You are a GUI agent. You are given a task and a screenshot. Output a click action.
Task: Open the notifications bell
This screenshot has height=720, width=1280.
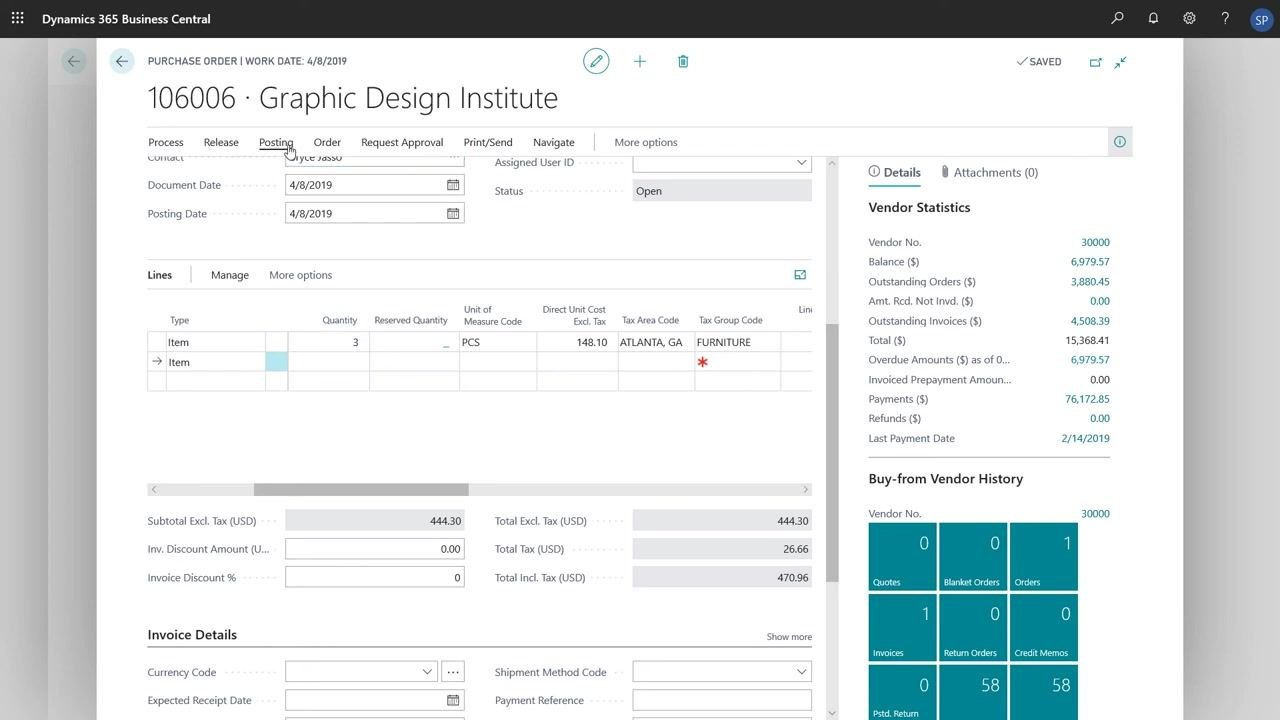click(x=1153, y=18)
